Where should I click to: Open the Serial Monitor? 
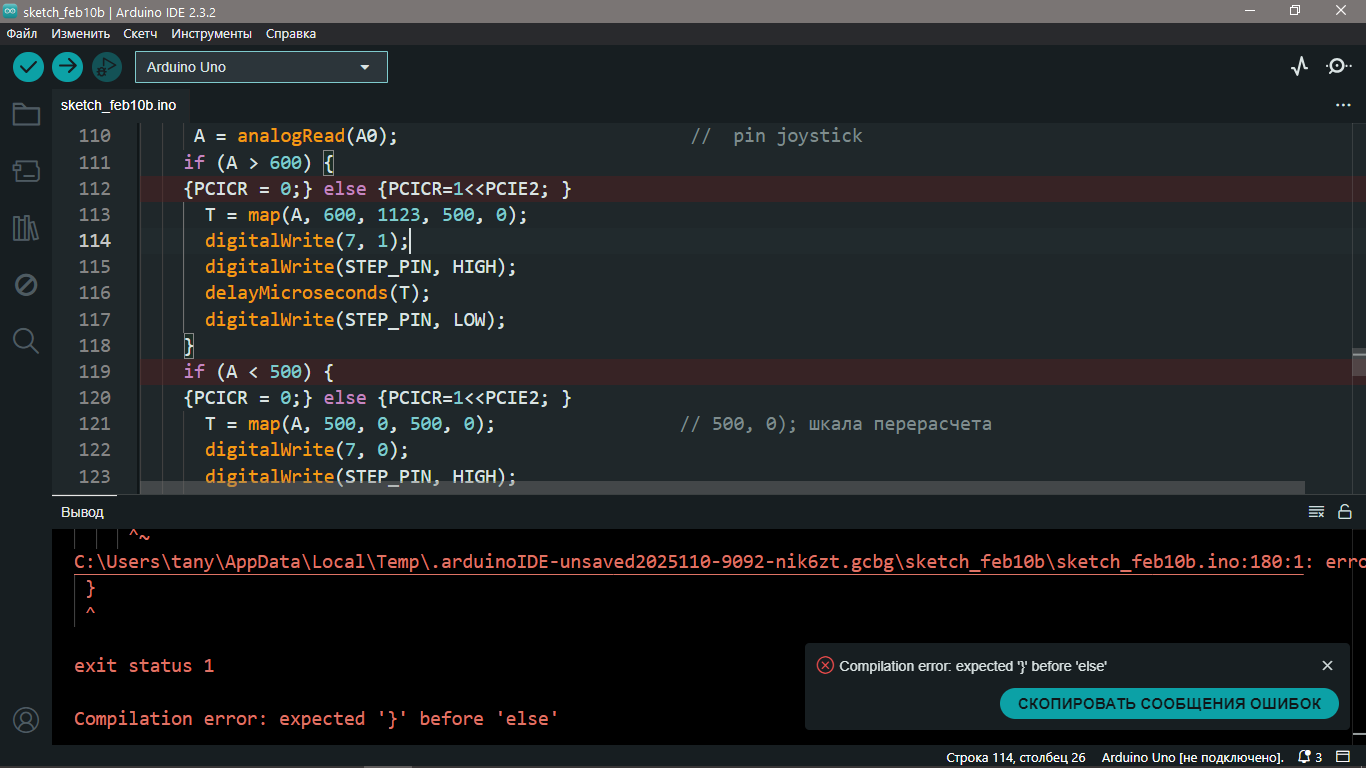(1338, 67)
